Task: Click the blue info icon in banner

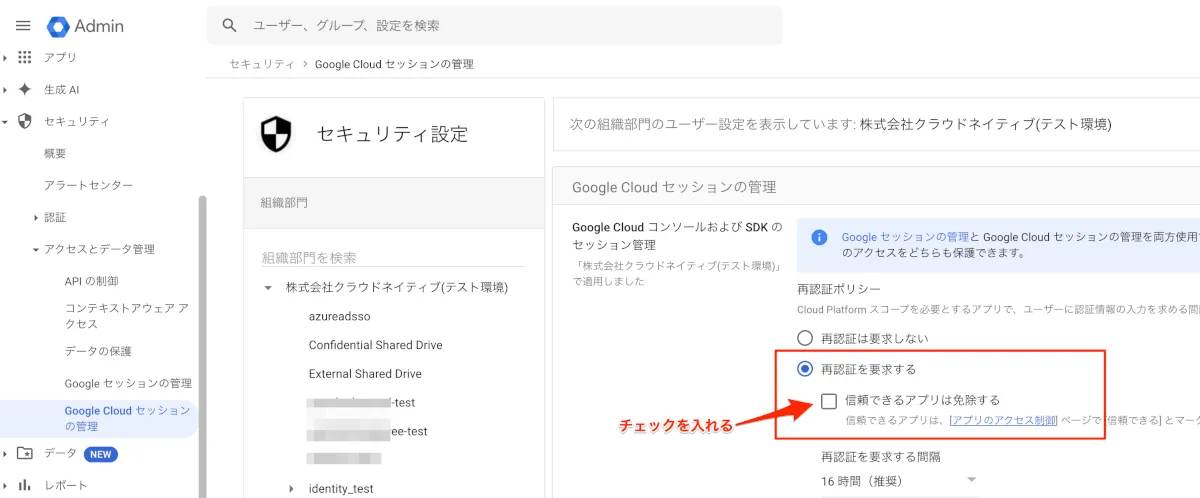Action: point(820,237)
